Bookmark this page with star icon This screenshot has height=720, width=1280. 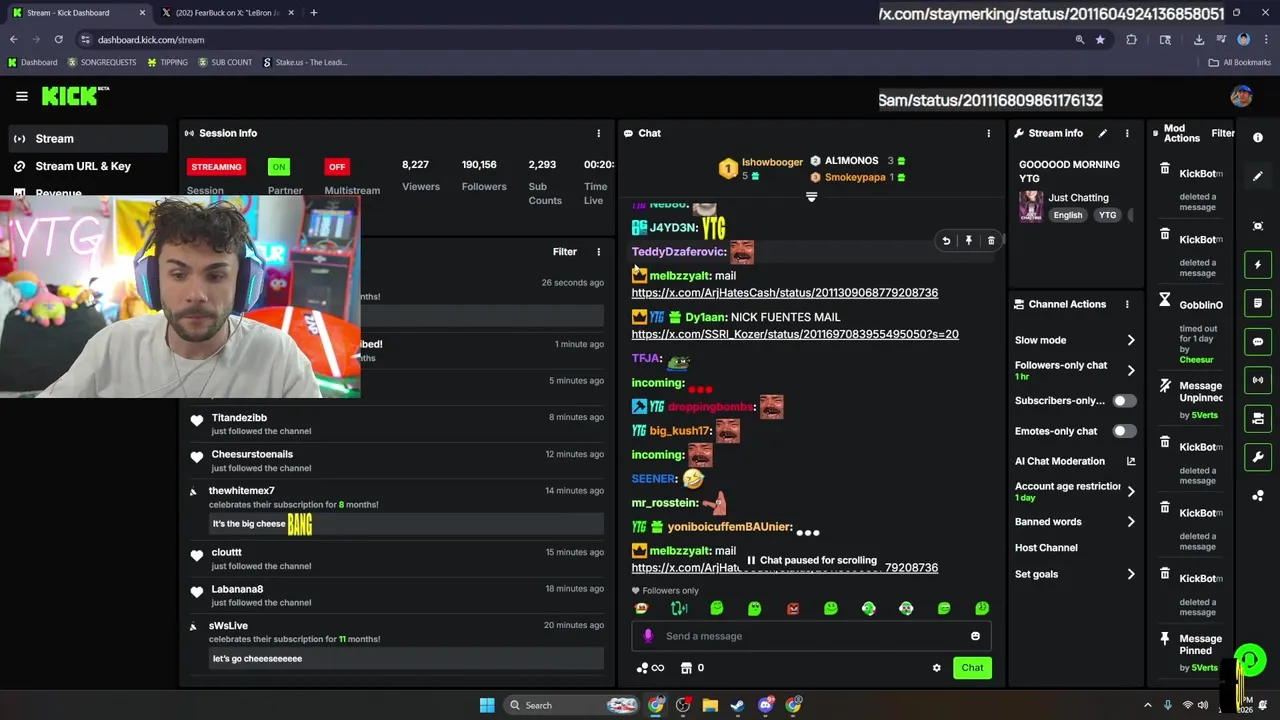1100,40
